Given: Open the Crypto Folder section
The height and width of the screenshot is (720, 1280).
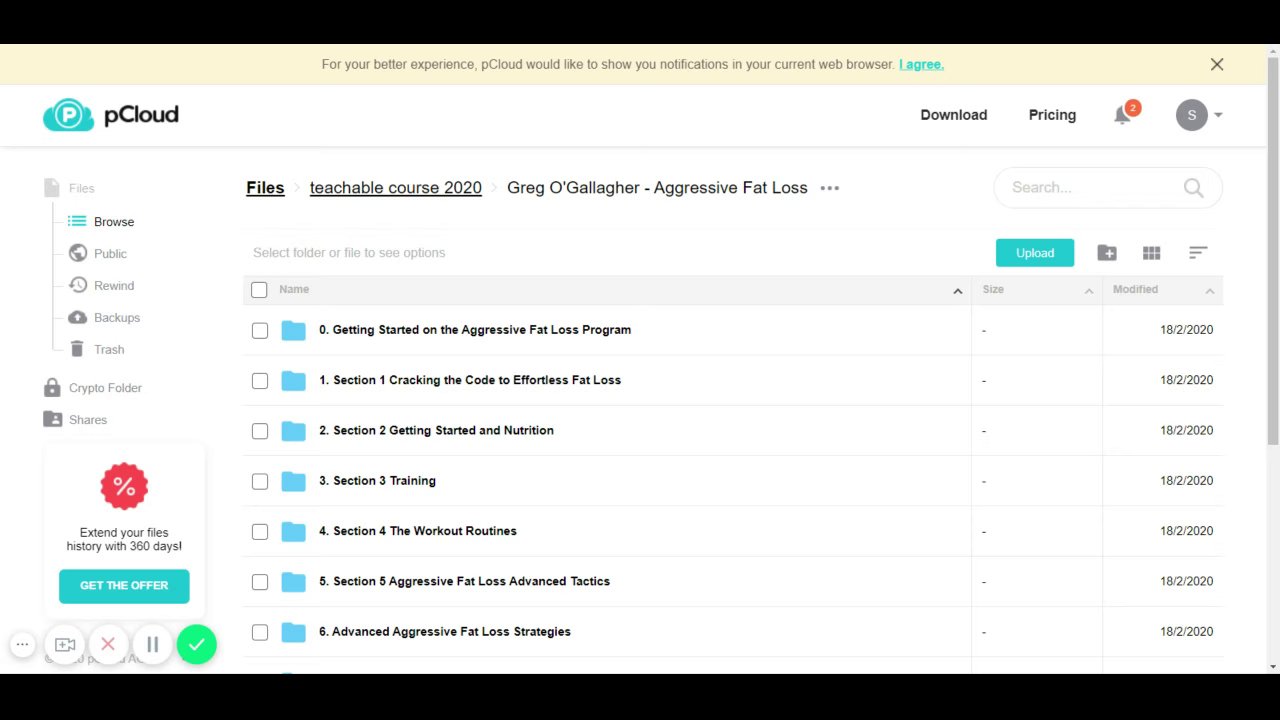Looking at the screenshot, I should pos(93,387).
